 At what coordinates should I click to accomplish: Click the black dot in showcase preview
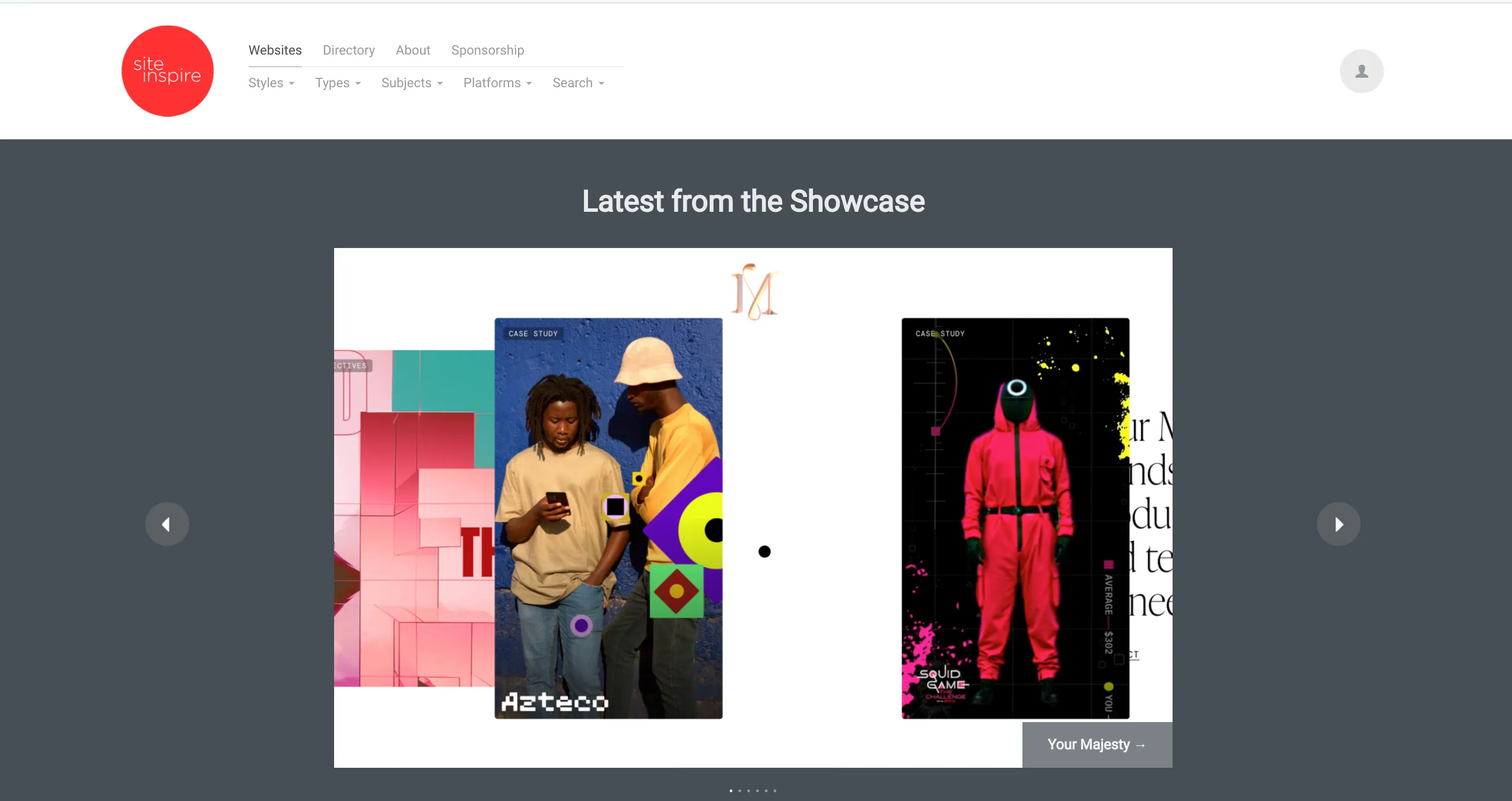[x=764, y=552]
